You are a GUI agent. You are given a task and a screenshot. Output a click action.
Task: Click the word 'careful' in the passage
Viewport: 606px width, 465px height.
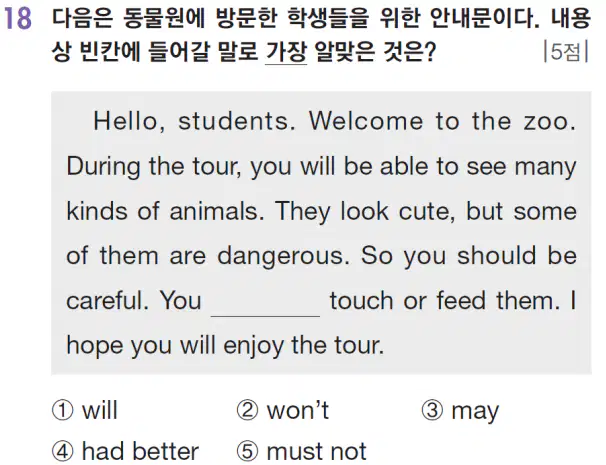(103, 300)
